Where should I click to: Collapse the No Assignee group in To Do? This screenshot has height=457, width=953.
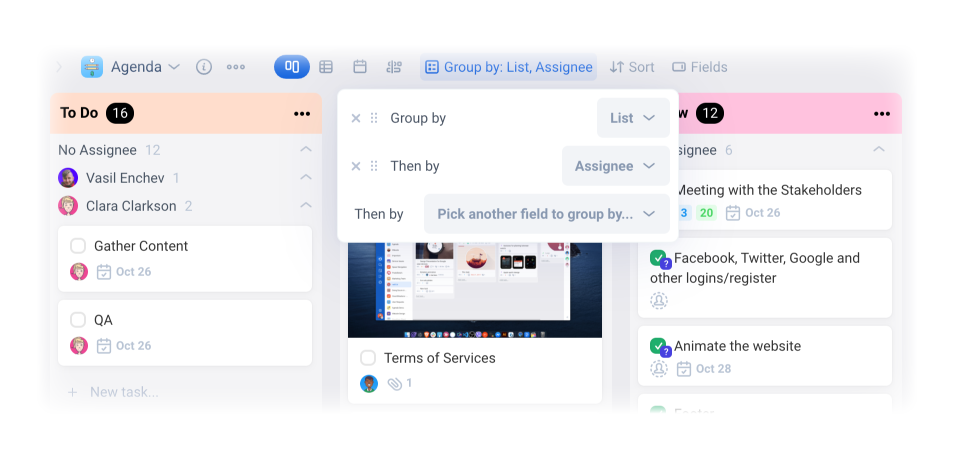point(306,149)
